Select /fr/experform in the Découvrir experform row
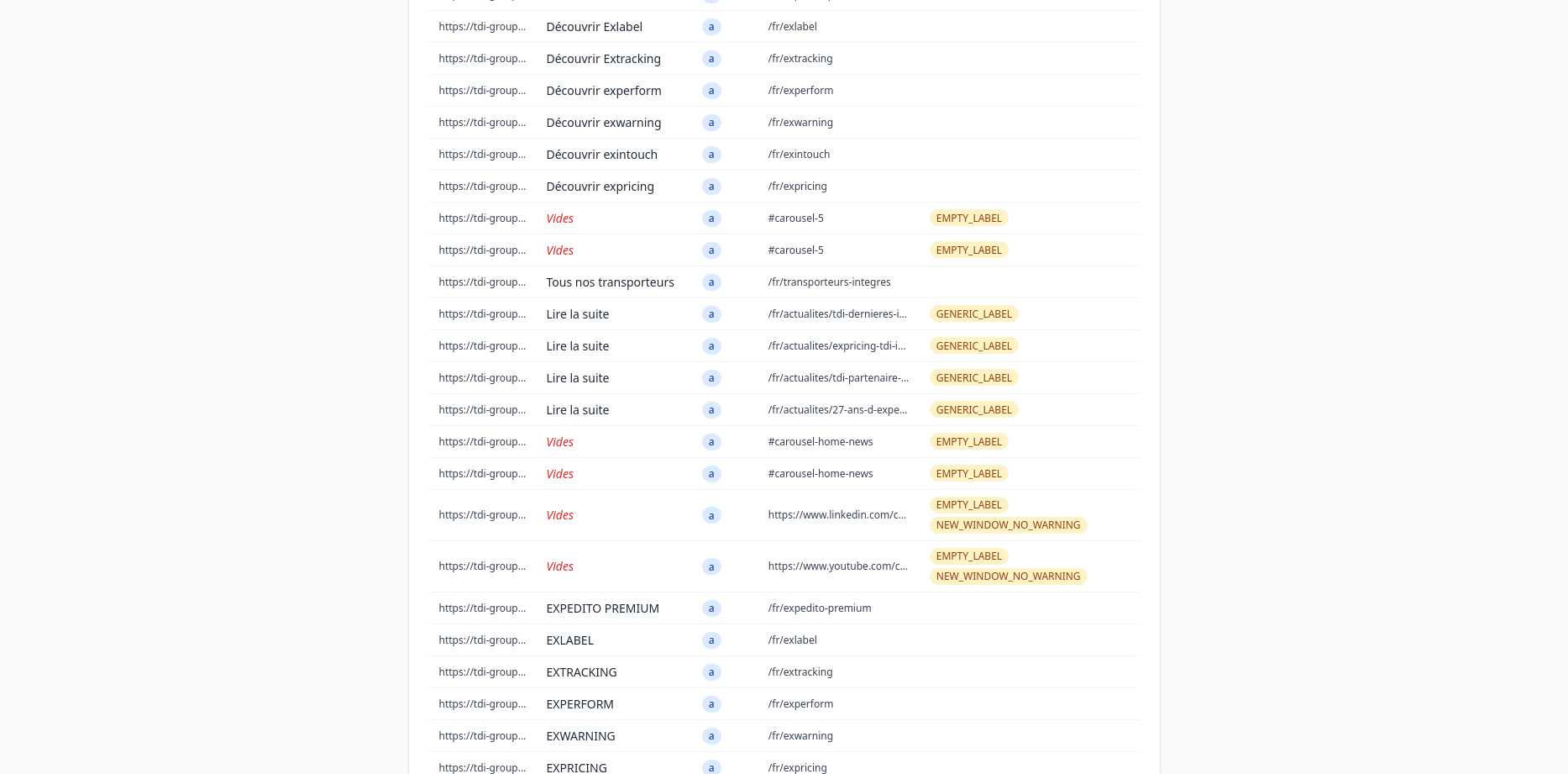The image size is (1568, 774). coord(800,91)
